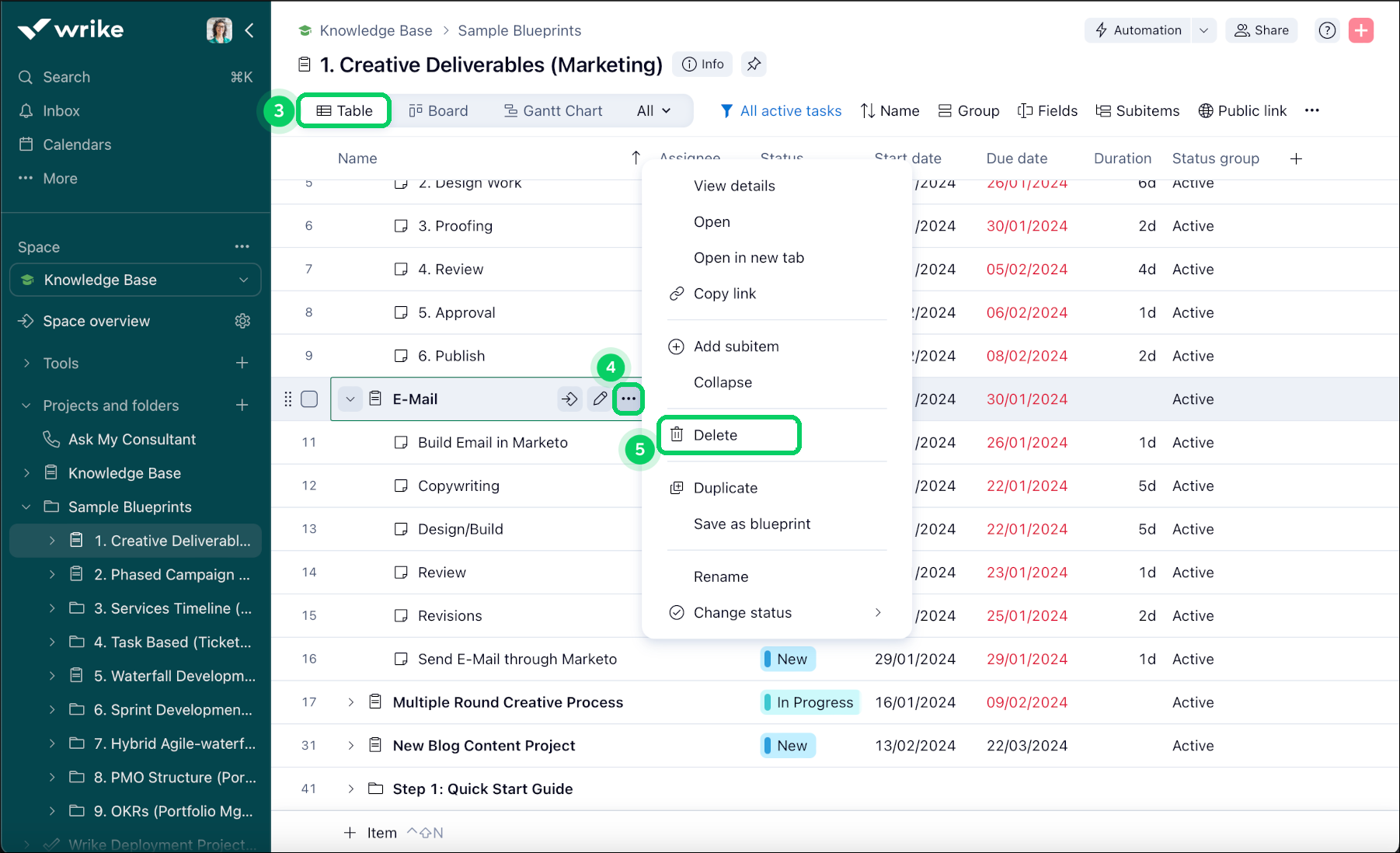1400x853 pixels.
Task: Open the All views dropdown
Action: pos(653,111)
